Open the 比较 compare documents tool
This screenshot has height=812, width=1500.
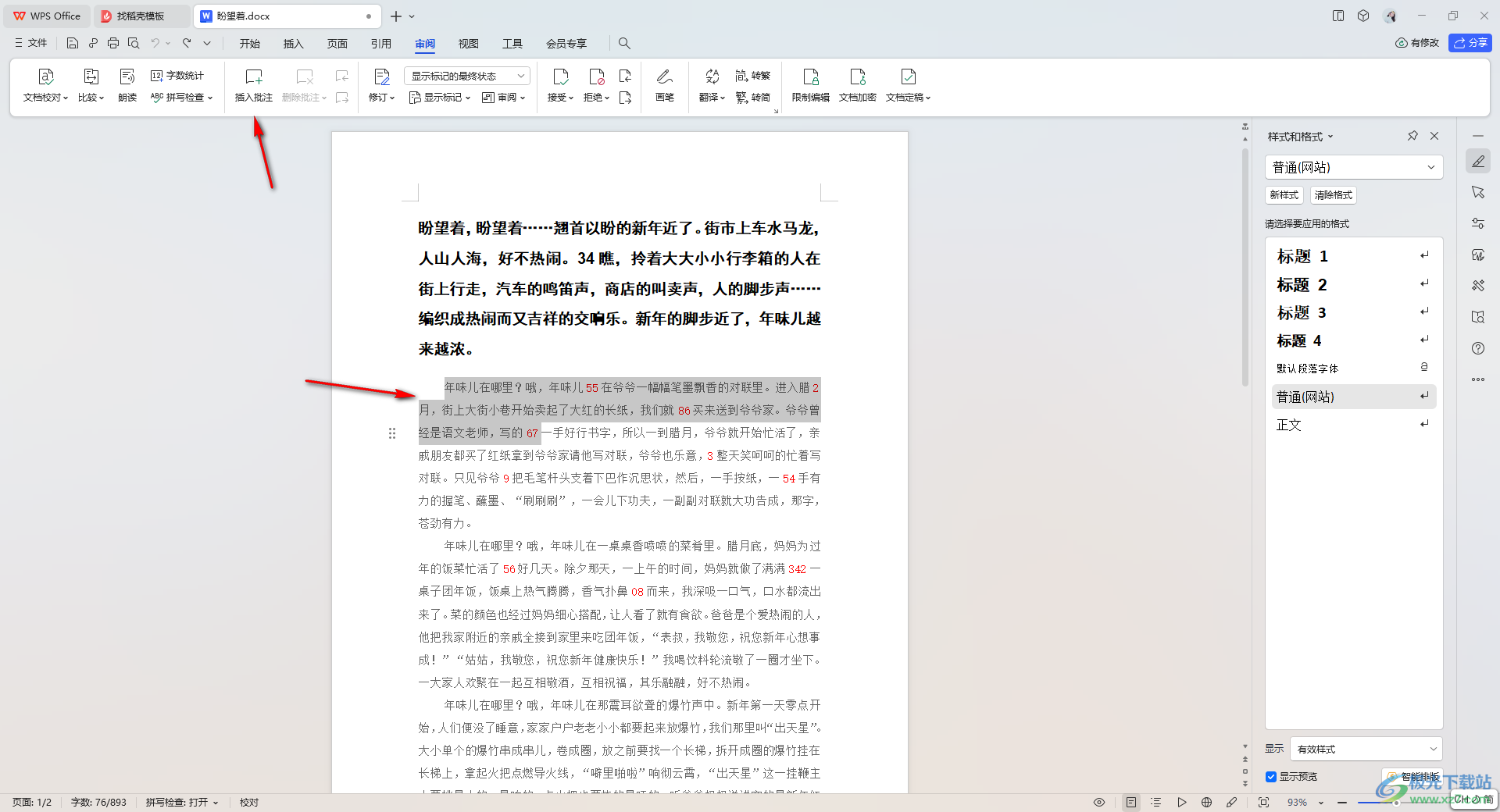tap(91, 84)
